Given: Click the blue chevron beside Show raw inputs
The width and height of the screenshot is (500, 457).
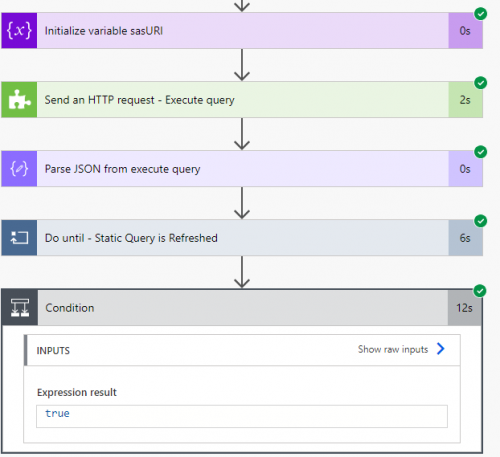Looking at the screenshot, I should (x=441, y=349).
